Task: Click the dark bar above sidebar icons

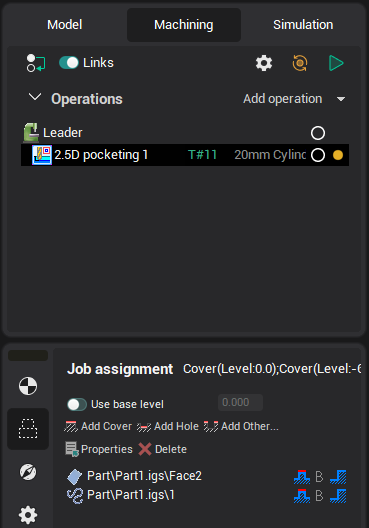Action: pos(28,356)
